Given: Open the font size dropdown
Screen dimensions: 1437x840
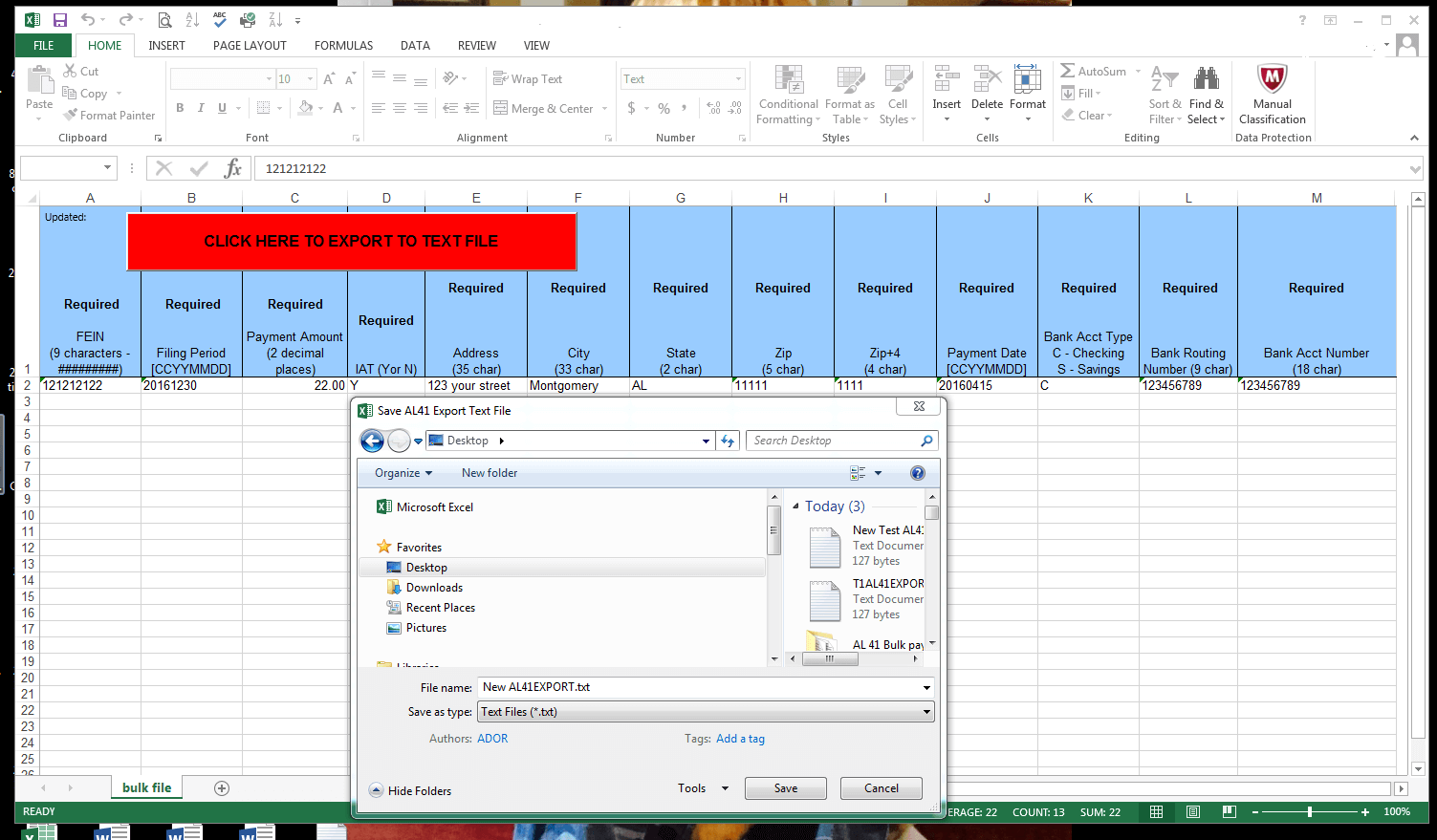Looking at the screenshot, I should tap(310, 79).
